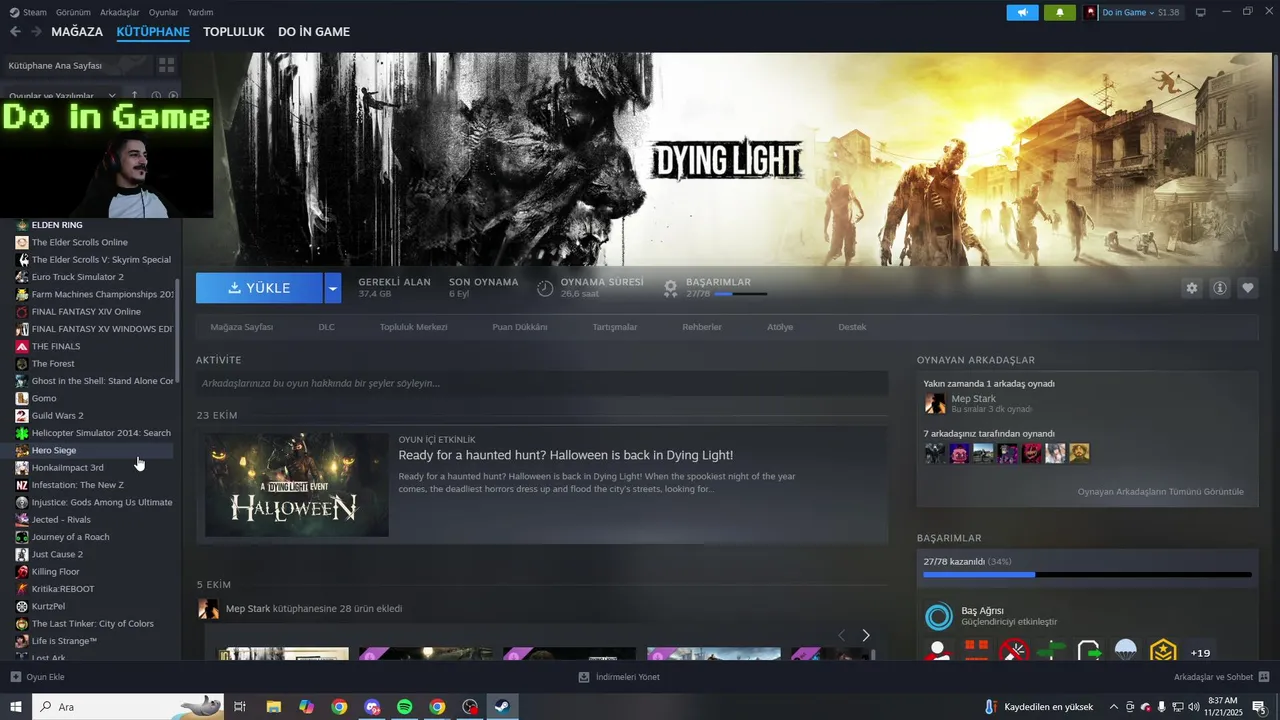Open install options arrow beside YÜKLE
Image resolution: width=1280 pixels, height=720 pixels.
[333, 288]
